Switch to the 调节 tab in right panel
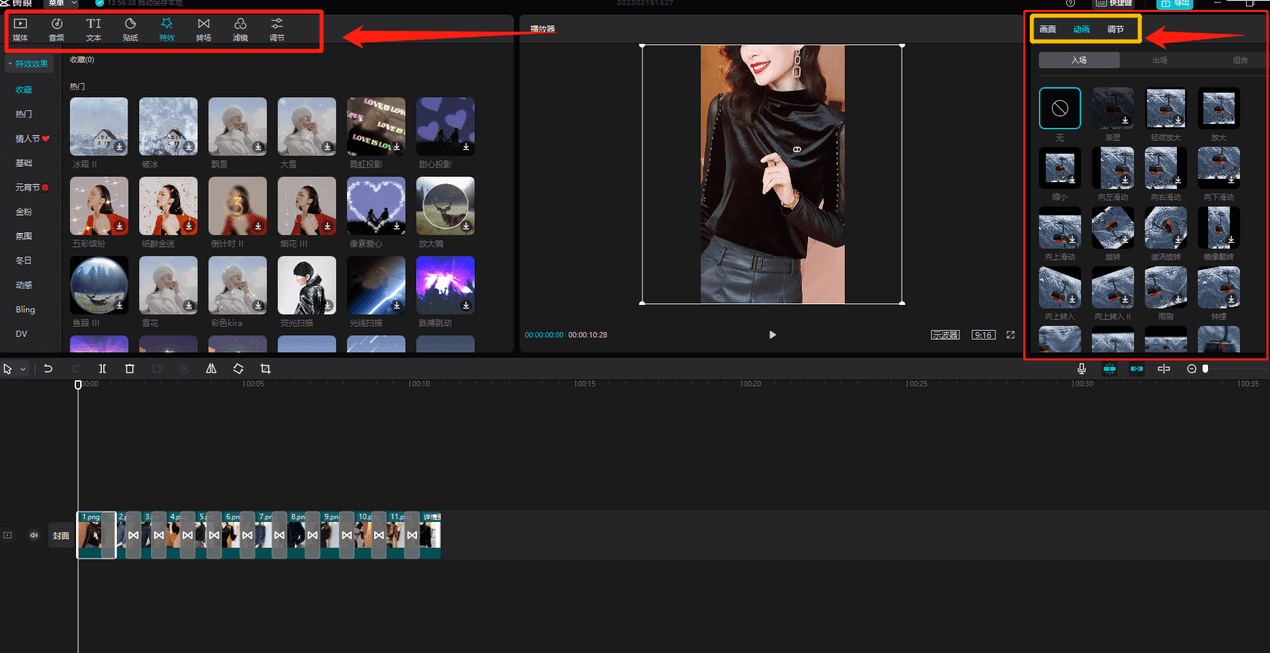This screenshot has height=653, width=1270. [x=1115, y=30]
